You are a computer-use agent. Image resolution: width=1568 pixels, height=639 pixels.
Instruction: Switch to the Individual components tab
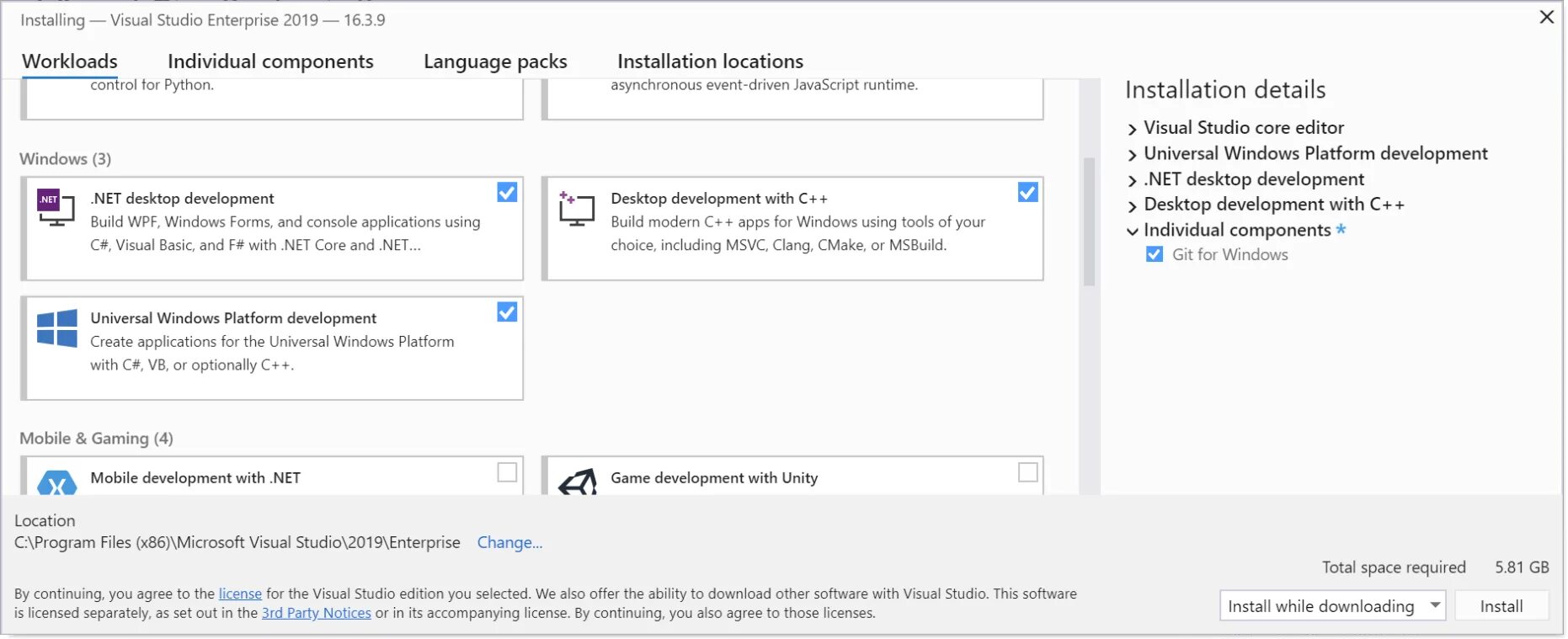270,61
